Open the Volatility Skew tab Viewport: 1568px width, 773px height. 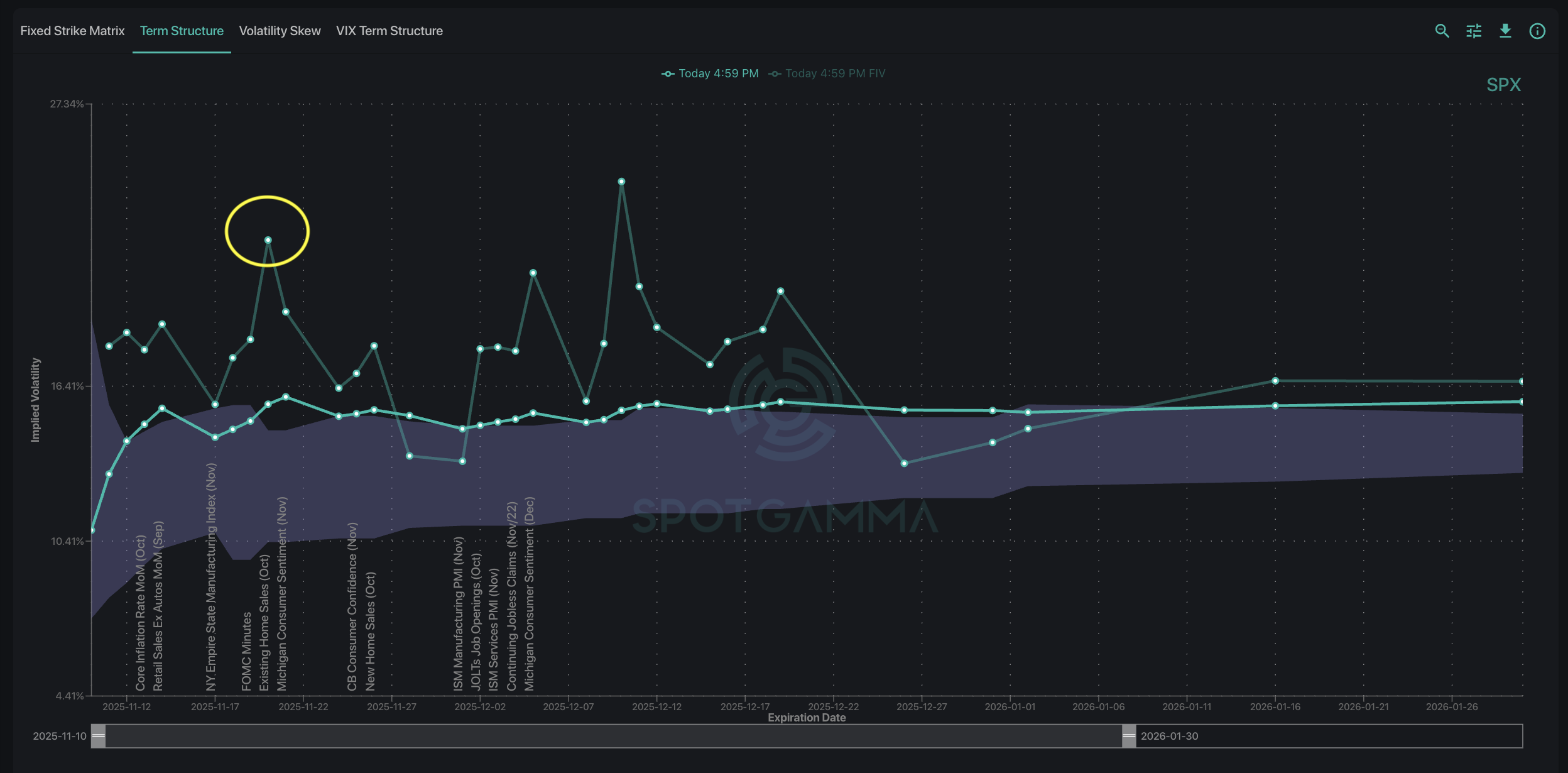pyautogui.click(x=280, y=31)
